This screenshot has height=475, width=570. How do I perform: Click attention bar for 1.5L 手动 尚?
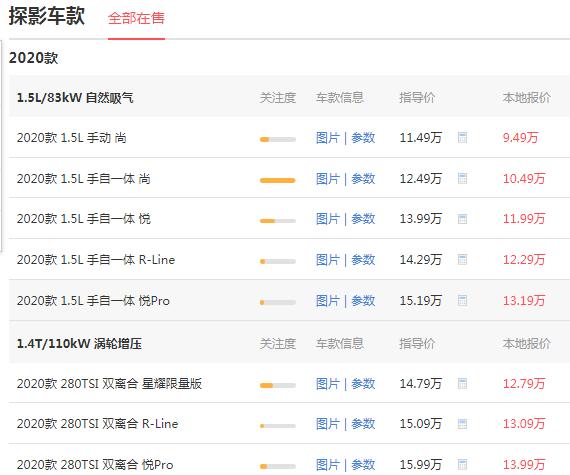pyautogui.click(x=278, y=139)
